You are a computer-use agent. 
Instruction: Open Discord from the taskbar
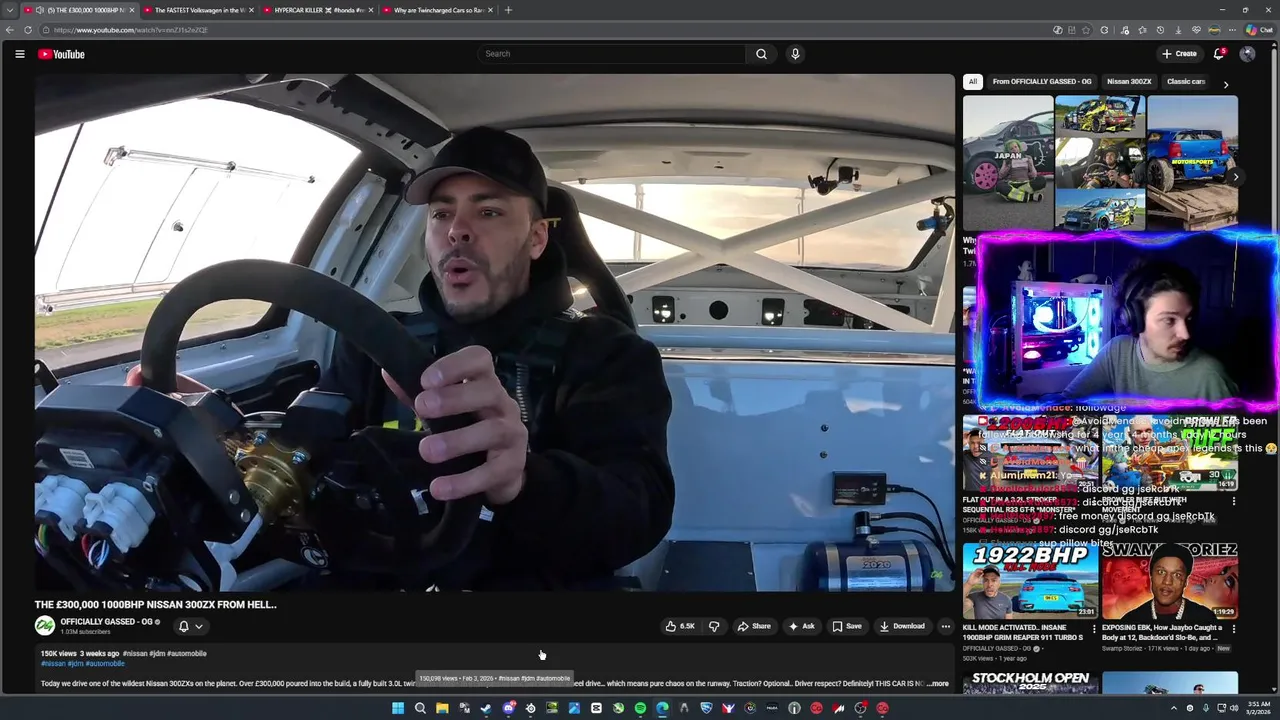point(508,708)
